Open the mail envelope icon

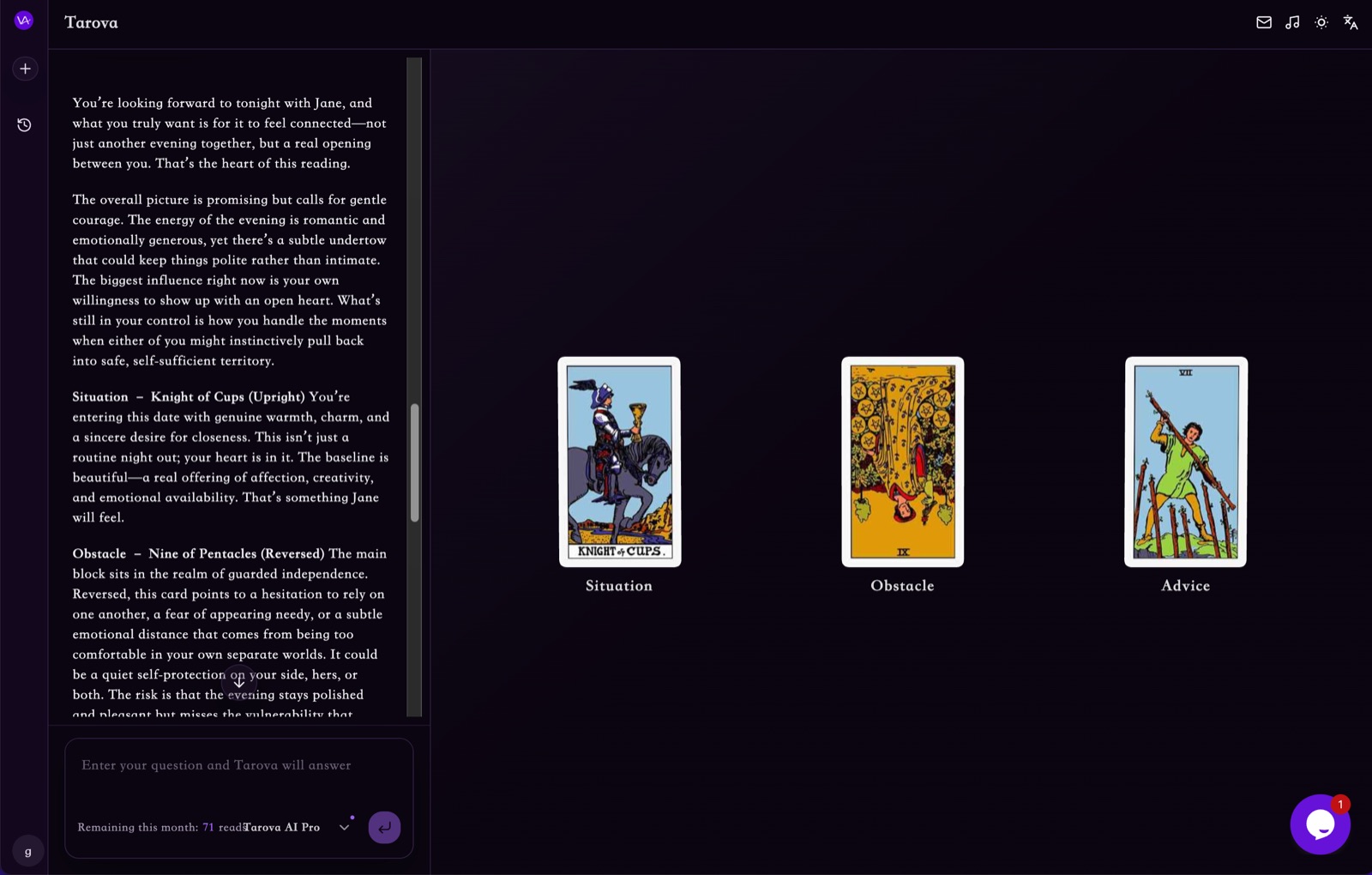(x=1264, y=22)
